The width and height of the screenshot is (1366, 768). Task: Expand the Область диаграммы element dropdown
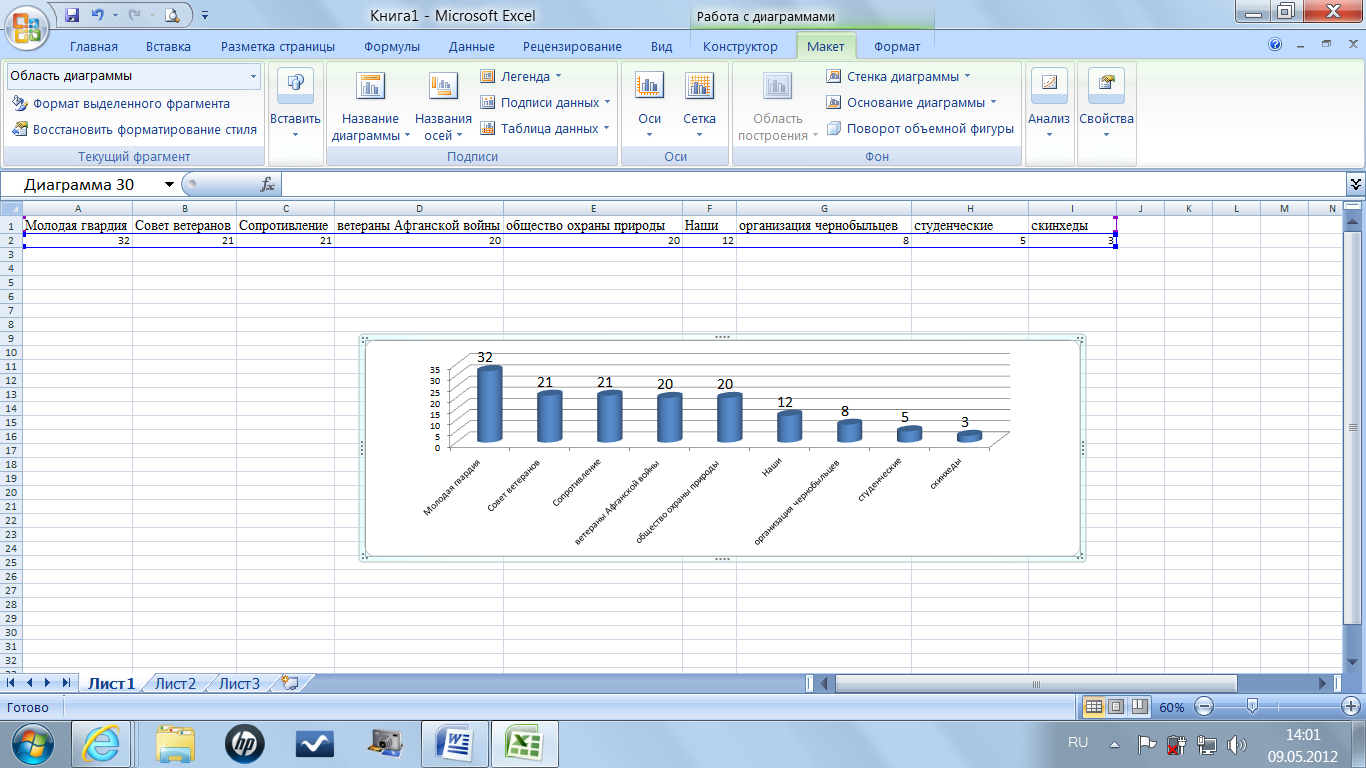(253, 76)
